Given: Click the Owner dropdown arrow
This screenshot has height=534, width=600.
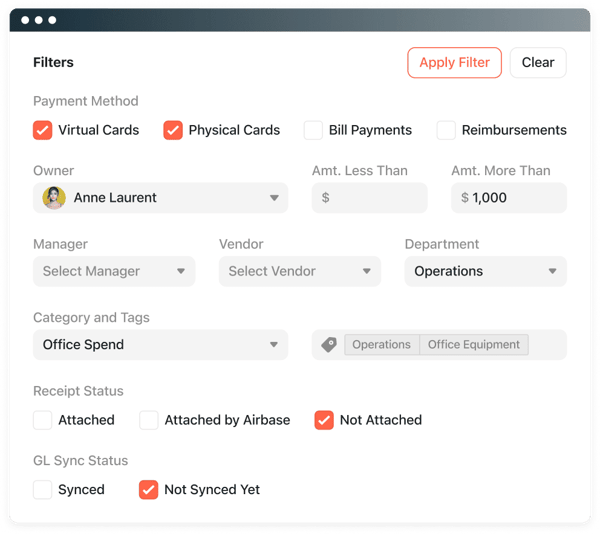Looking at the screenshot, I should click(274, 198).
